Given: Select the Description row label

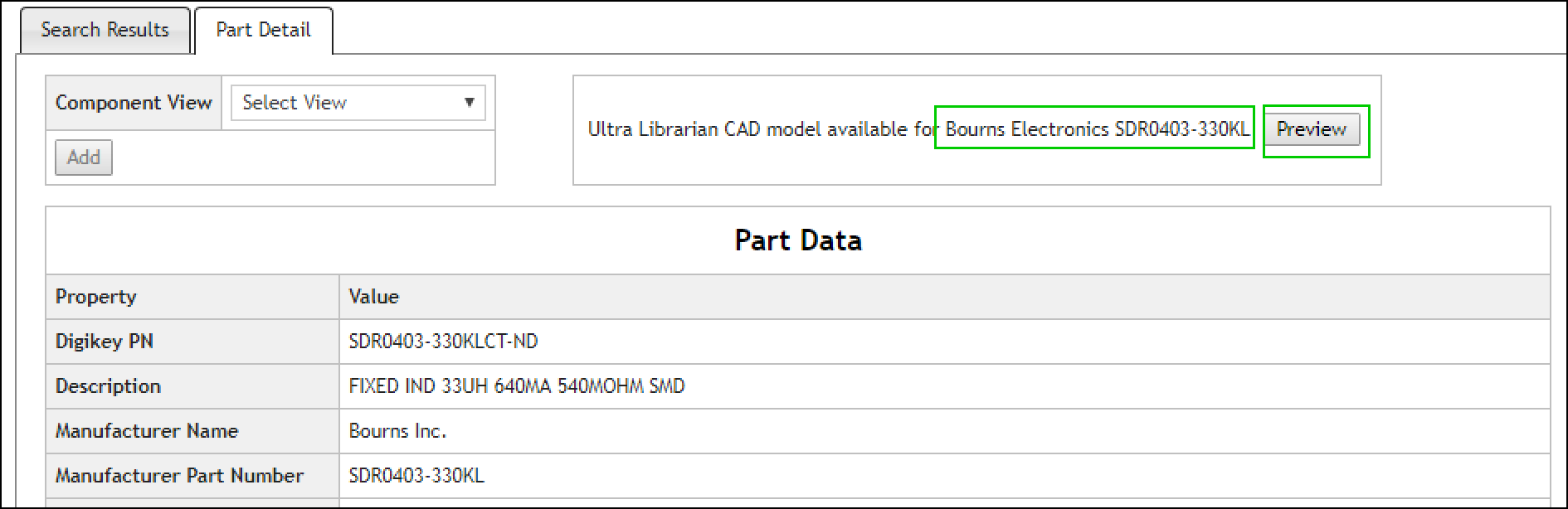Looking at the screenshot, I should tap(108, 386).
